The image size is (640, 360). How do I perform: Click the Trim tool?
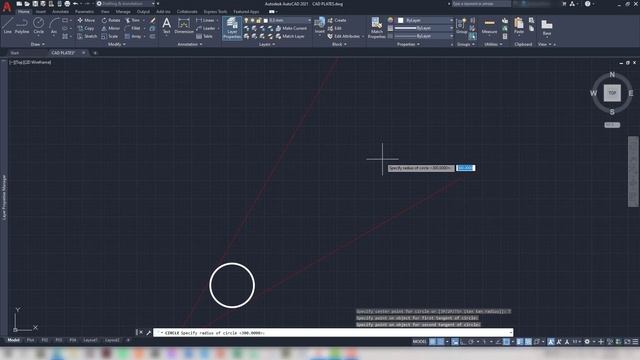132,20
